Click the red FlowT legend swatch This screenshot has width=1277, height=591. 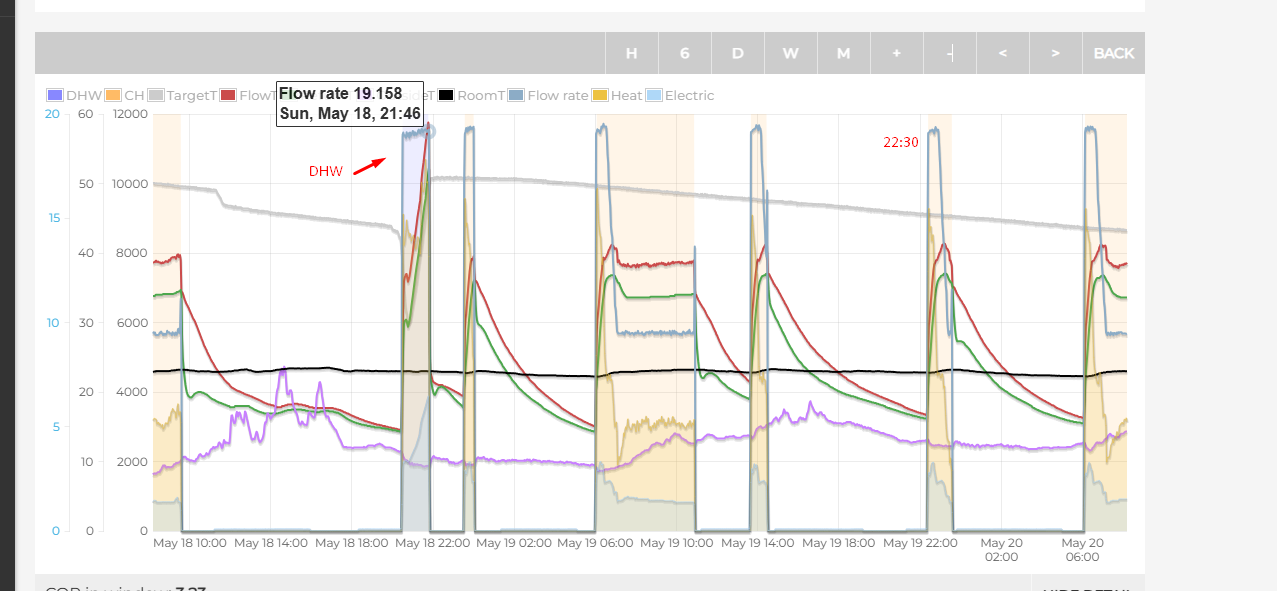228,96
